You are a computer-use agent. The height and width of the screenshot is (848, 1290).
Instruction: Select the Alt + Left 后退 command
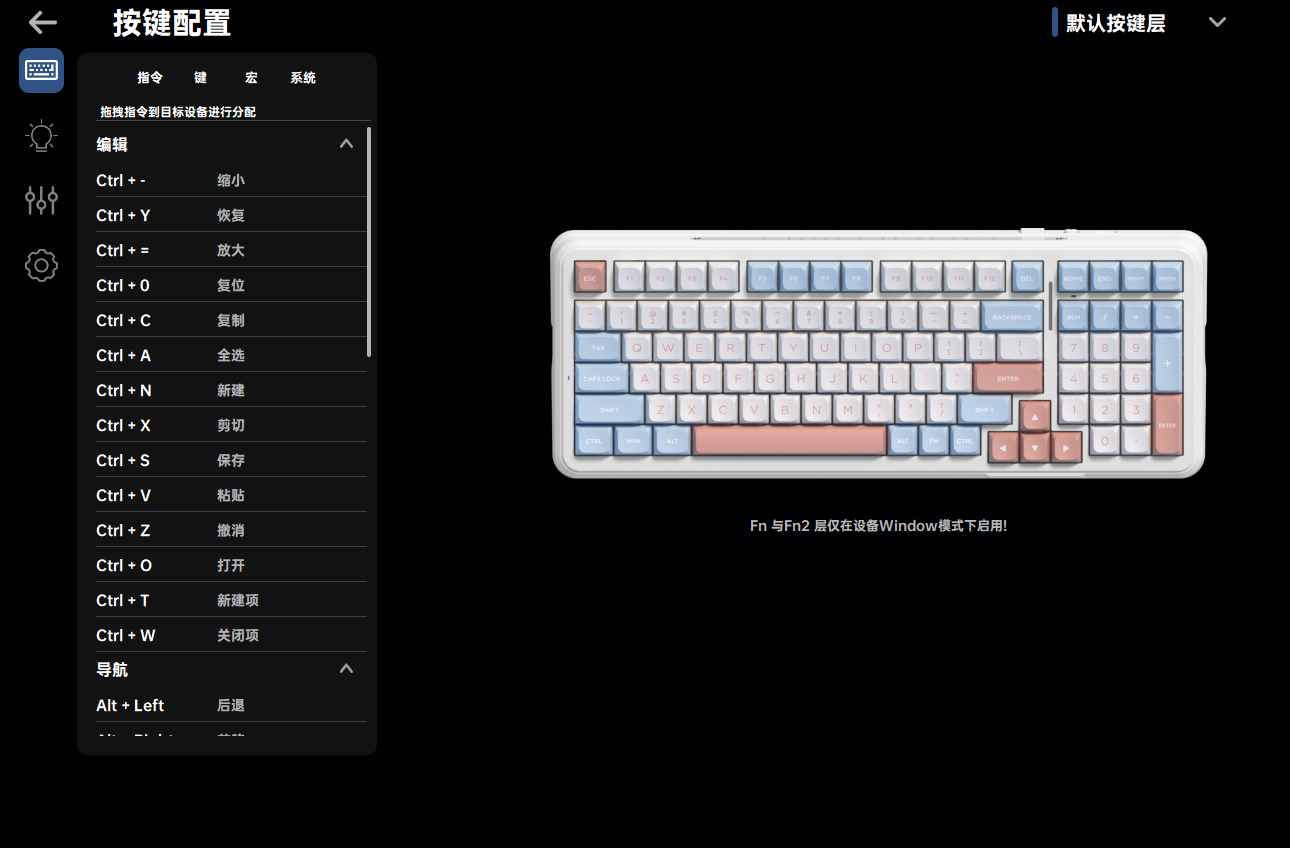[200, 705]
